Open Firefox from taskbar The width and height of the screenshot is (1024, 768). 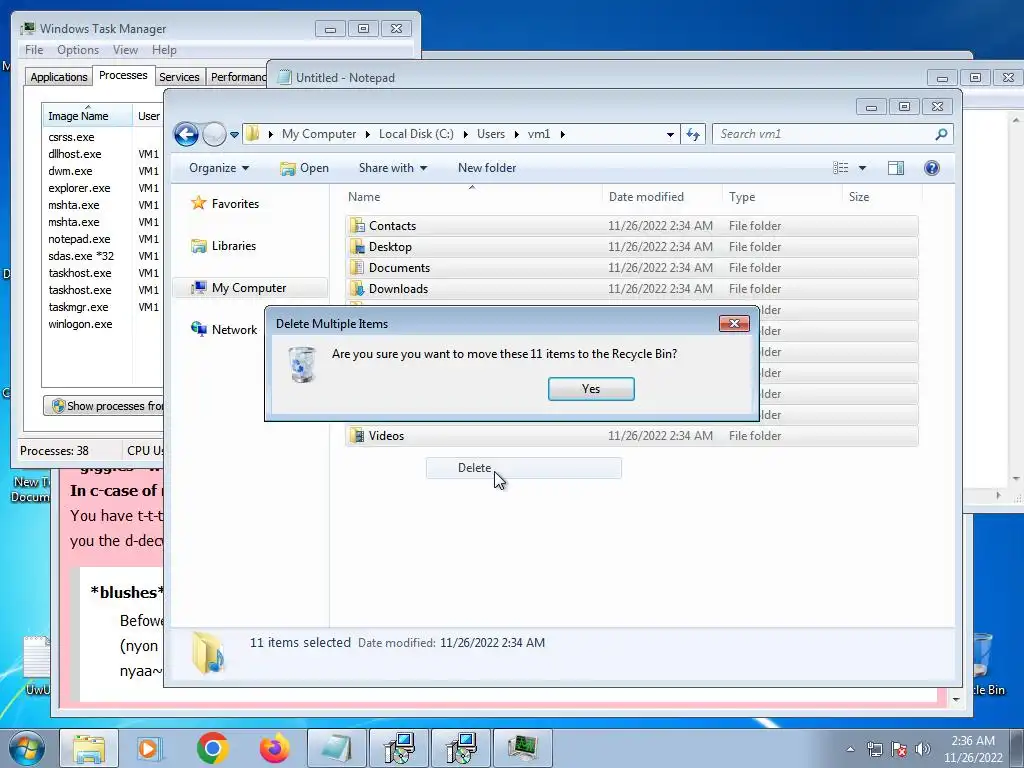[x=274, y=748]
